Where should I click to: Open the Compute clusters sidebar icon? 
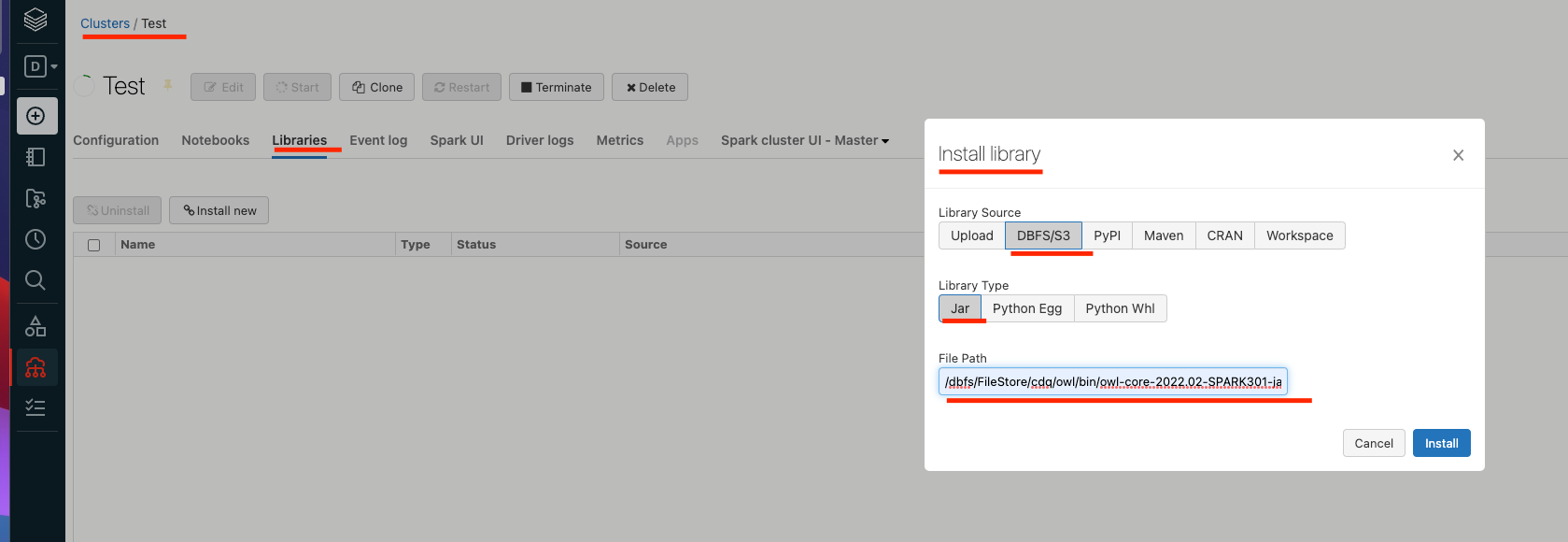pos(35,367)
